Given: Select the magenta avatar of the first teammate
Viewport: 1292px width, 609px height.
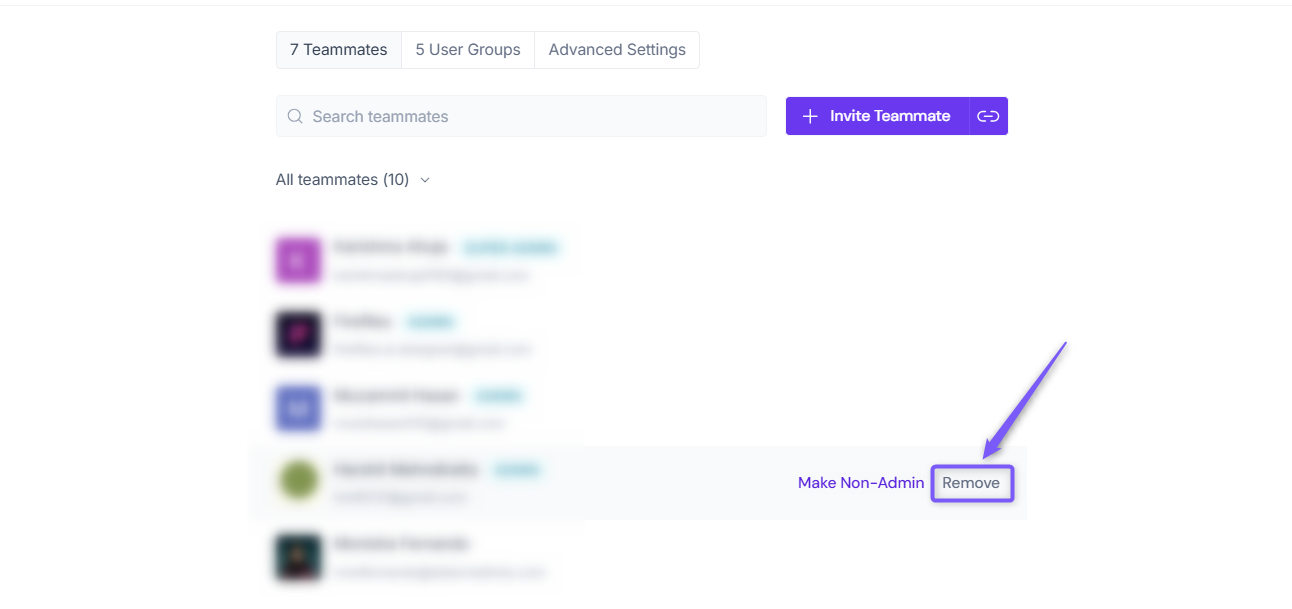Looking at the screenshot, I should [298, 260].
